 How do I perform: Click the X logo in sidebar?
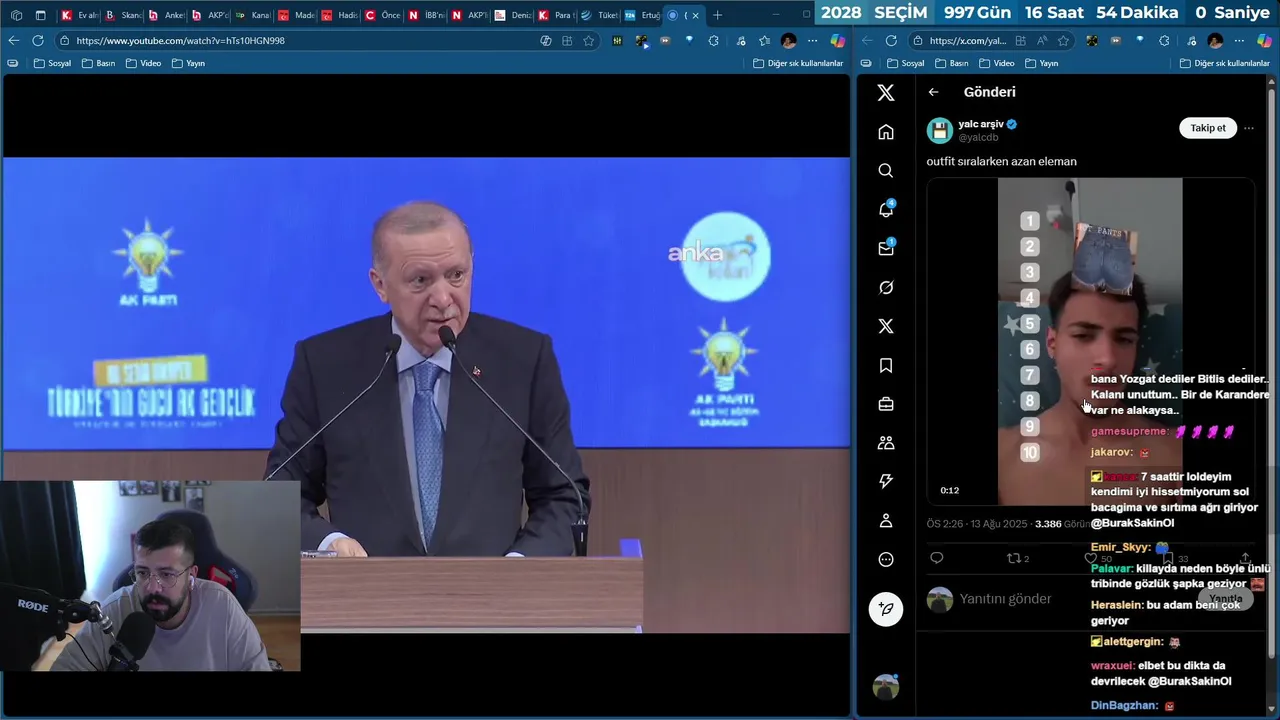click(885, 93)
